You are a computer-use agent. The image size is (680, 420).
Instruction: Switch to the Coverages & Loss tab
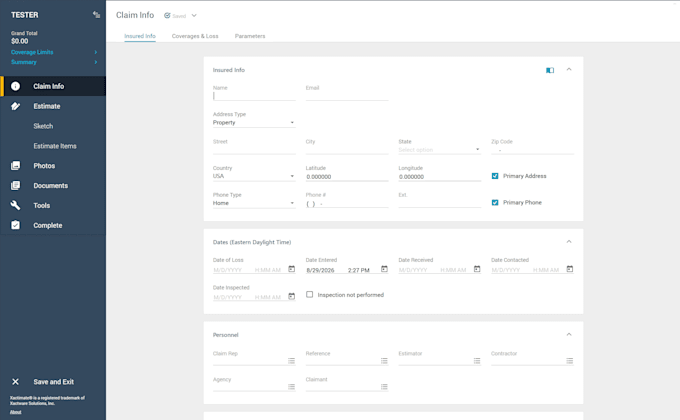point(195,36)
